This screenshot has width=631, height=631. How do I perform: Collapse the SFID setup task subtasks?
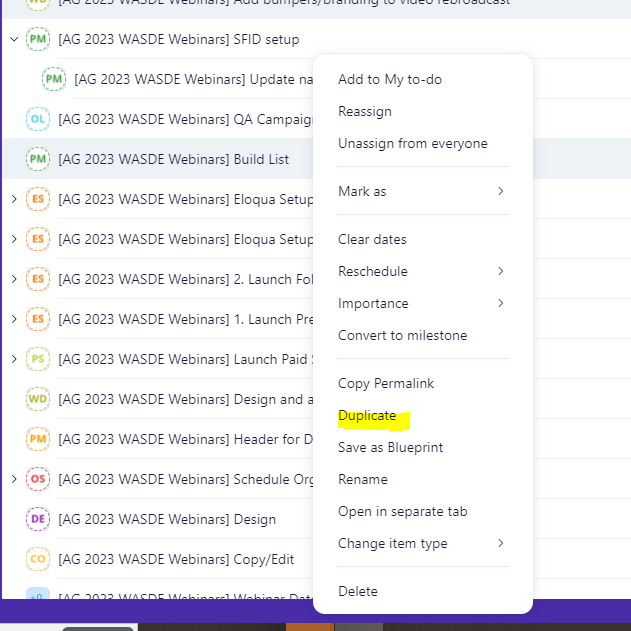[13, 40]
